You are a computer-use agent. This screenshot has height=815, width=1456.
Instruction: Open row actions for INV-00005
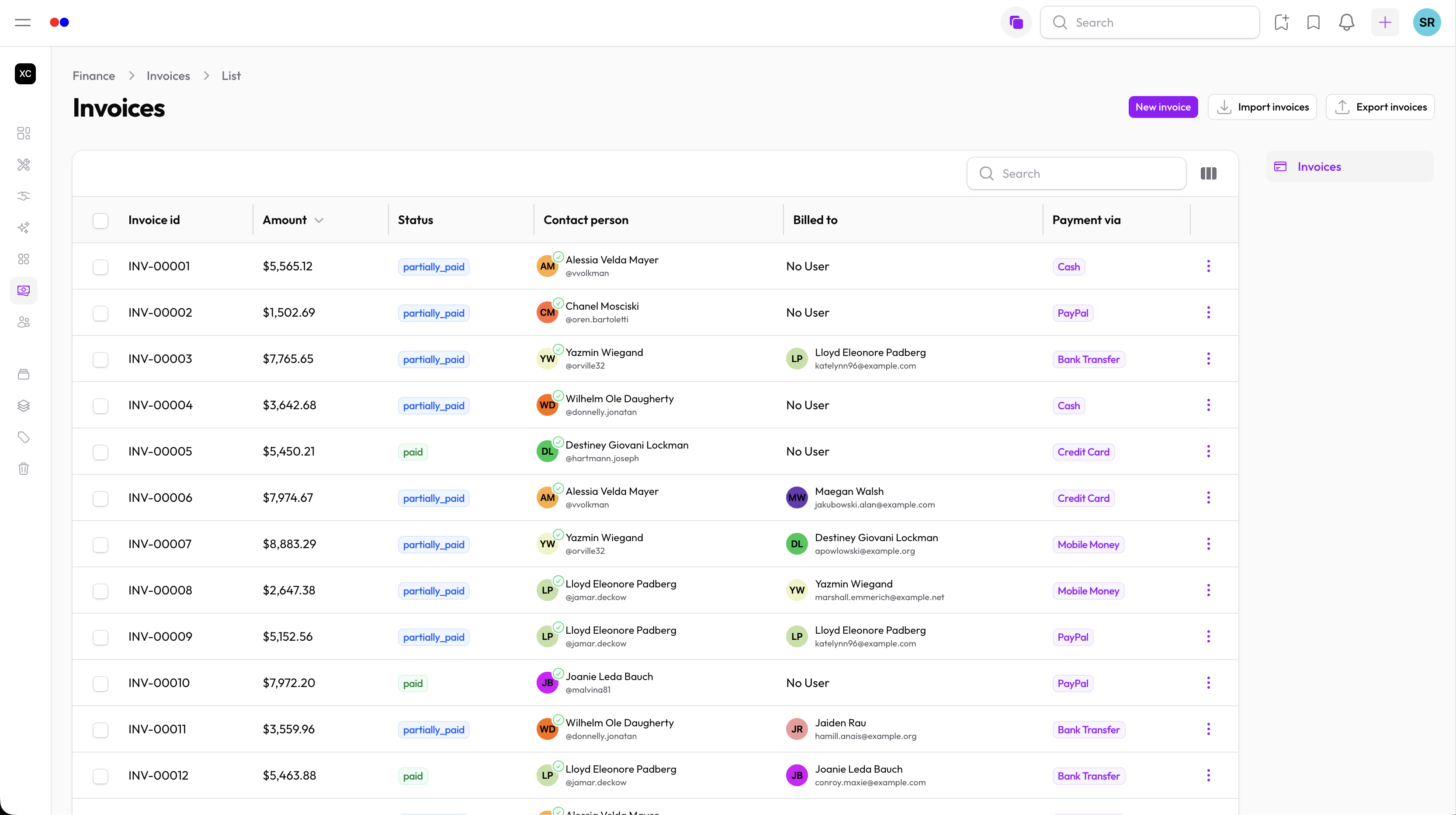pos(1208,451)
